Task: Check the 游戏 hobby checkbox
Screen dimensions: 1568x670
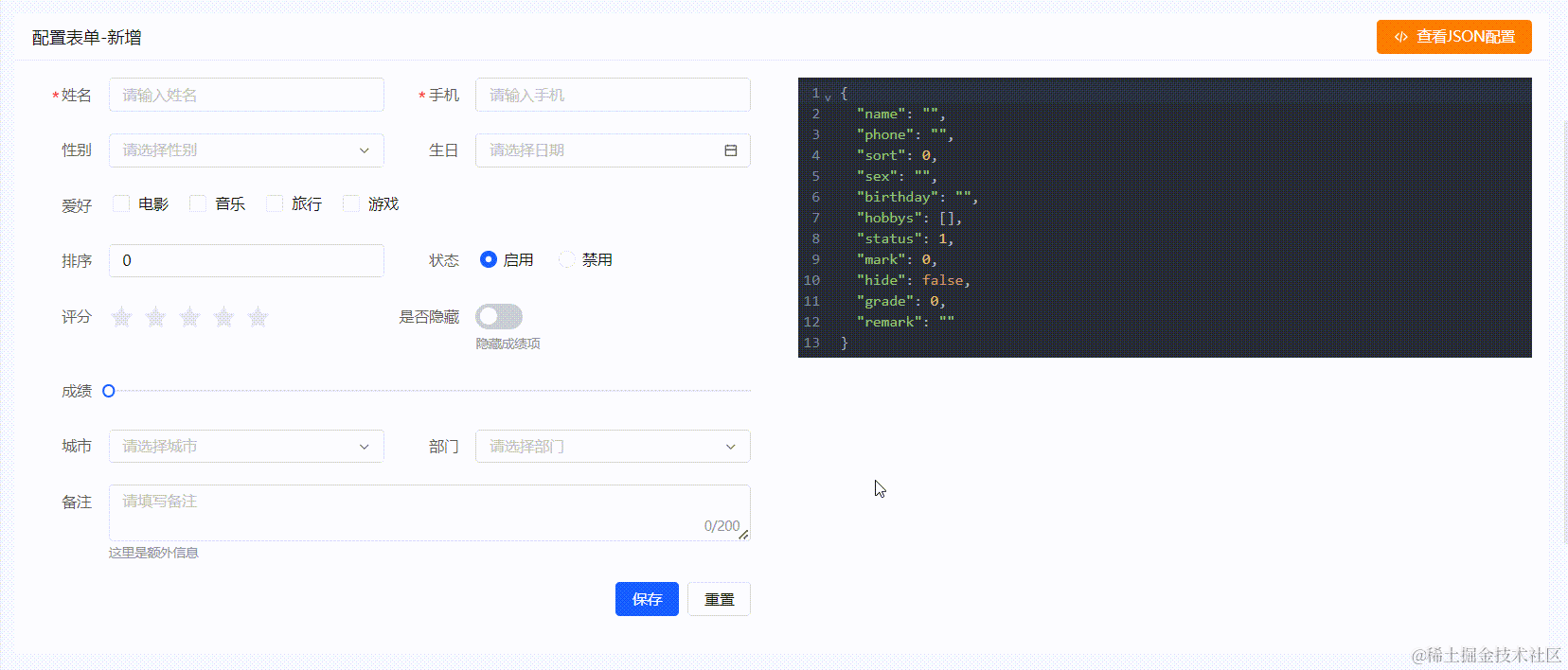Action: tap(351, 203)
